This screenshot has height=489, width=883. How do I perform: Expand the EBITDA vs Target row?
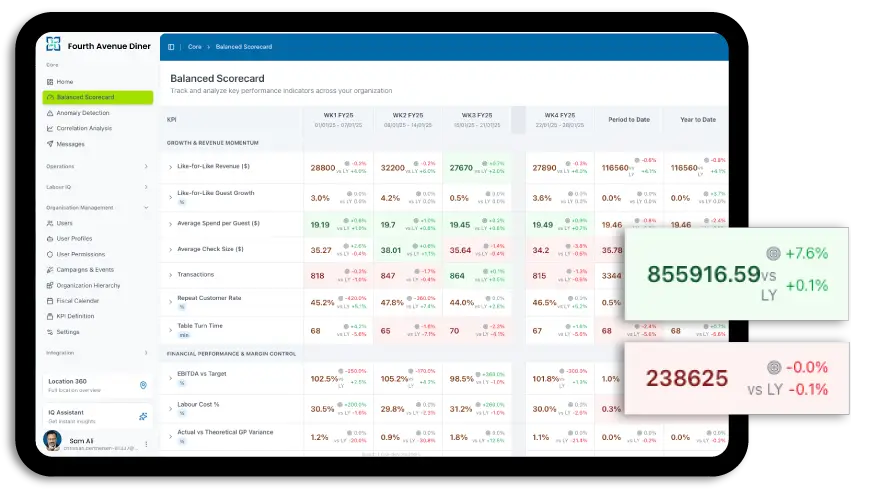170,378
